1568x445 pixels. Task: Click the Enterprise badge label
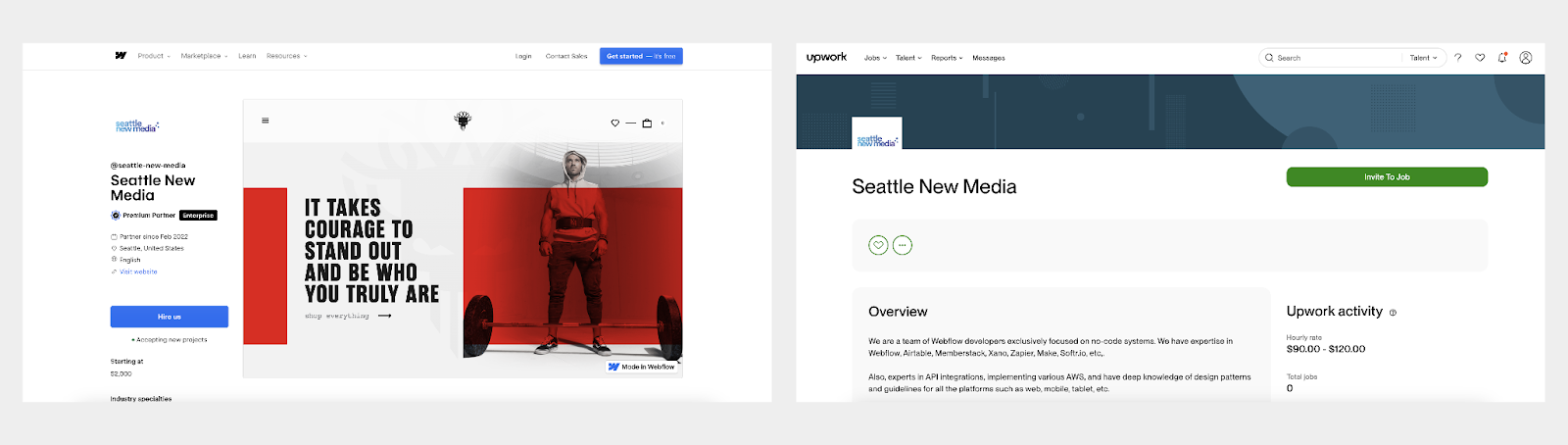(198, 215)
